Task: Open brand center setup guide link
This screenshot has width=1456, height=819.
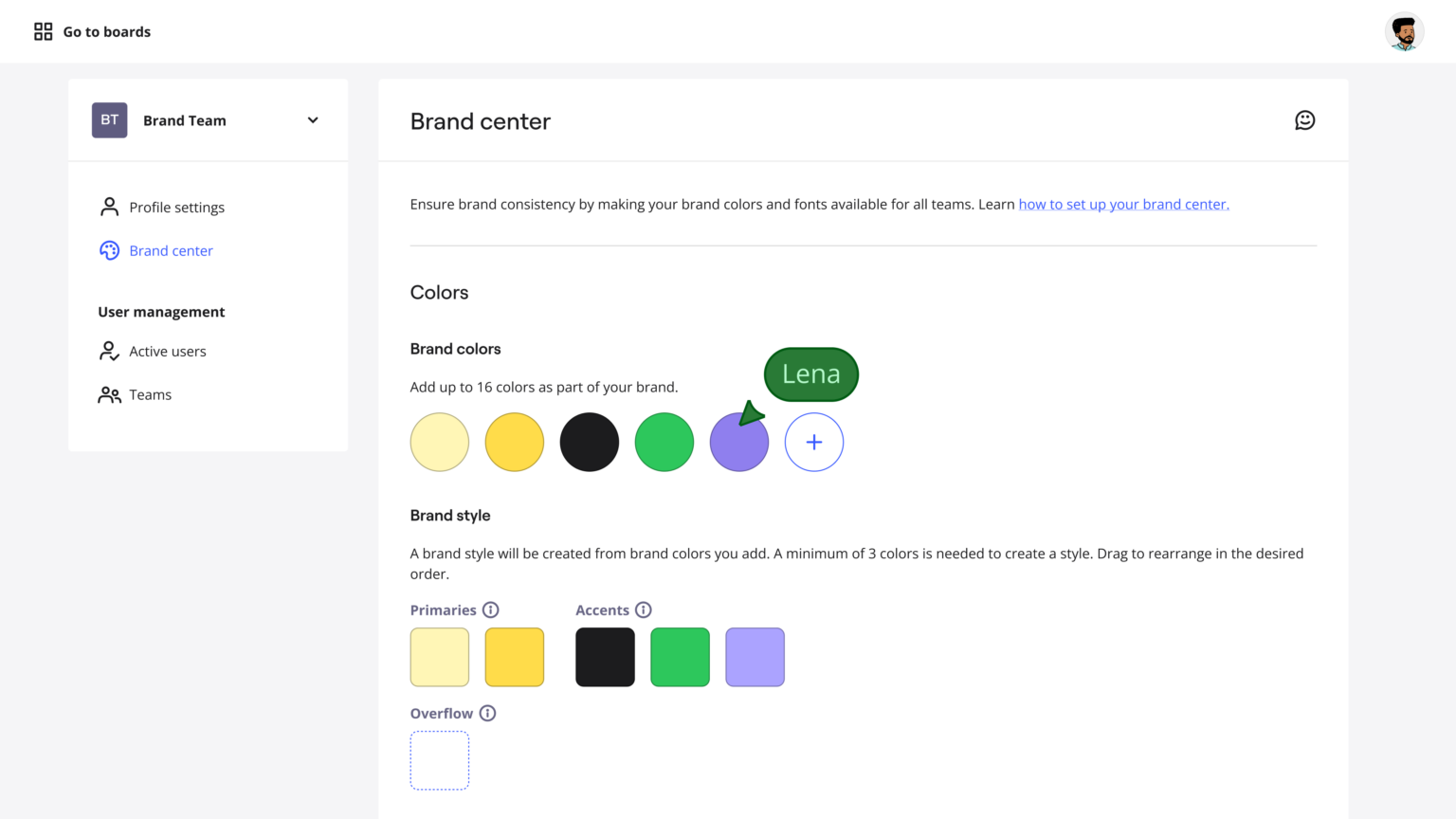Action: (1123, 205)
